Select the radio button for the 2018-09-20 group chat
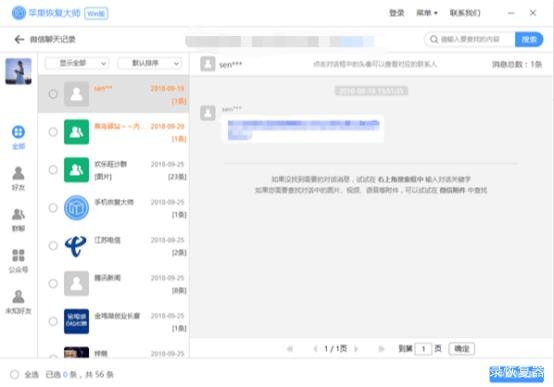 pos(53,132)
